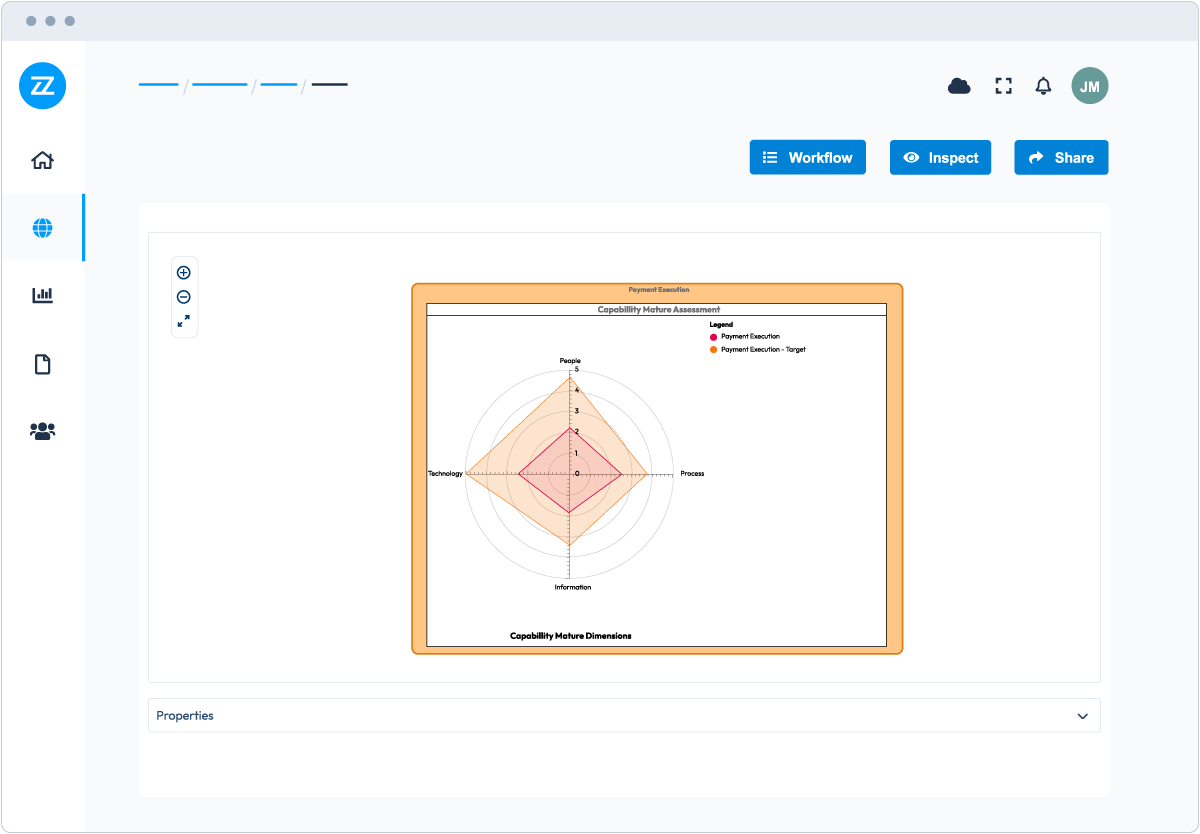Click the cloud sync icon
This screenshot has width=1200, height=834.
click(x=959, y=86)
